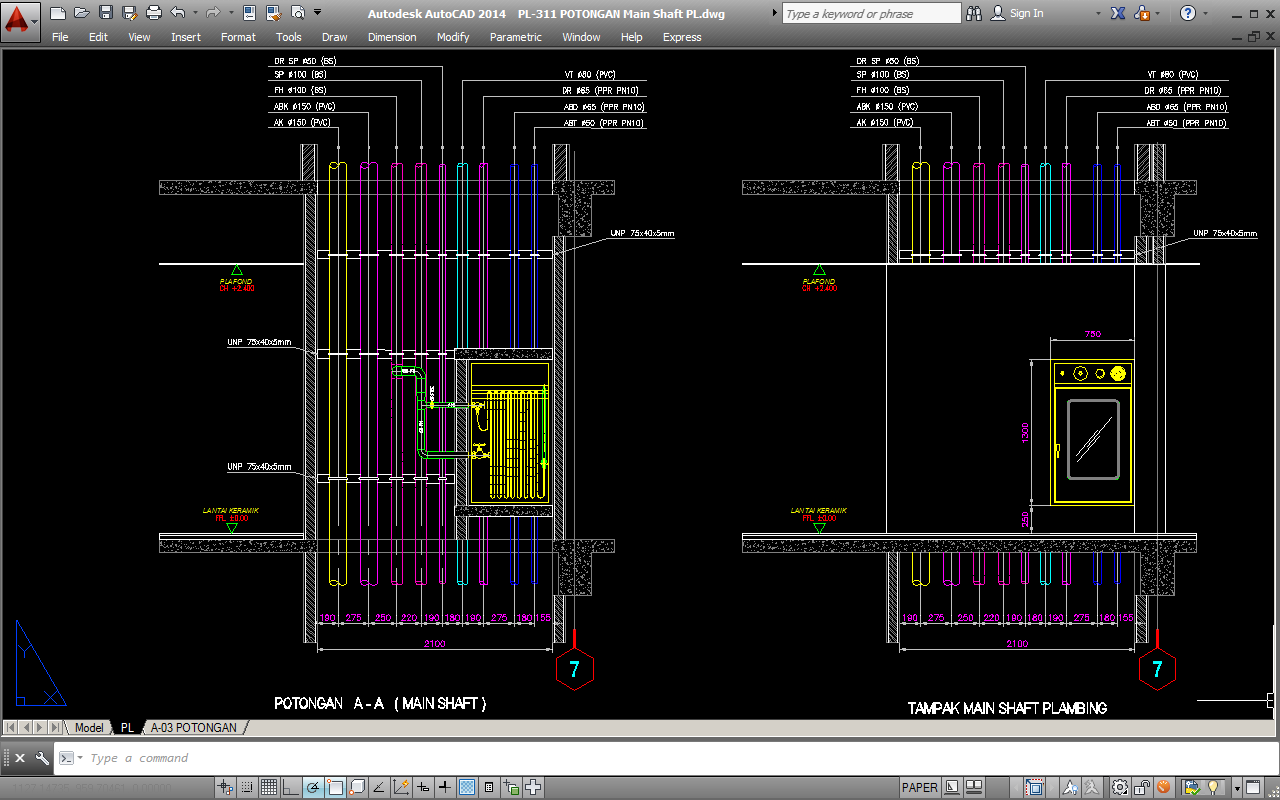Open the Dimension menu

(x=392, y=37)
